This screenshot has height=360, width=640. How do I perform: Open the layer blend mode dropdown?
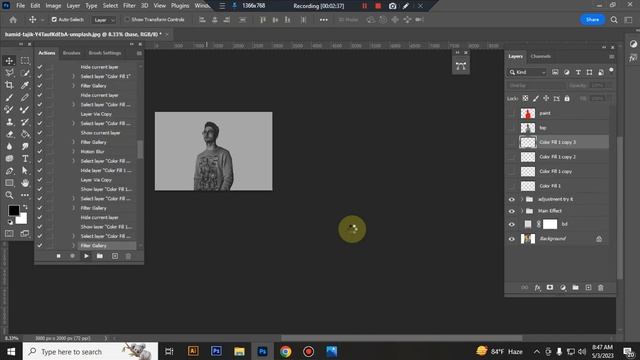point(536,86)
